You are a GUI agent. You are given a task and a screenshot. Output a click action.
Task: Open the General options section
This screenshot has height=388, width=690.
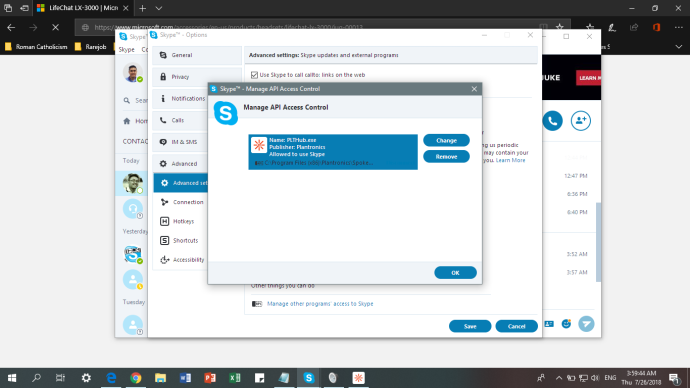coord(197,55)
